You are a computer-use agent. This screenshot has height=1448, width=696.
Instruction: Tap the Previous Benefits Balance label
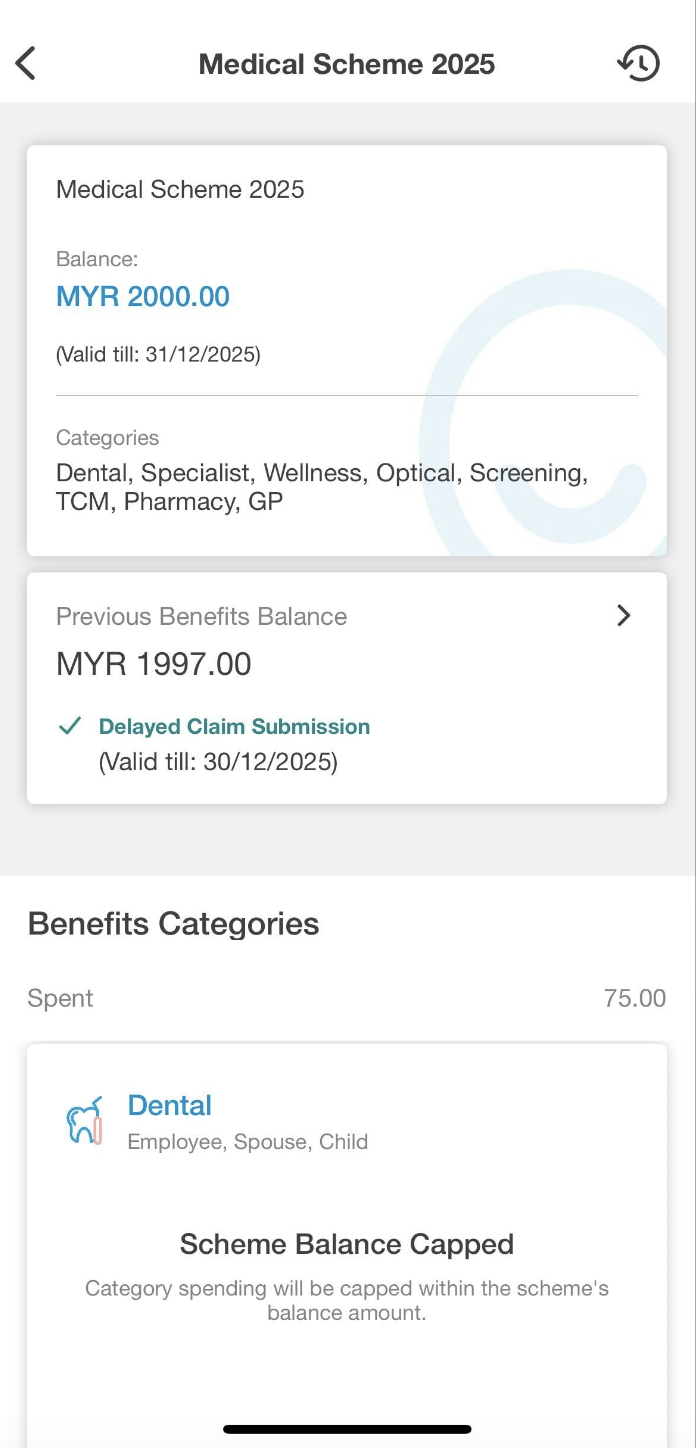[201, 616]
